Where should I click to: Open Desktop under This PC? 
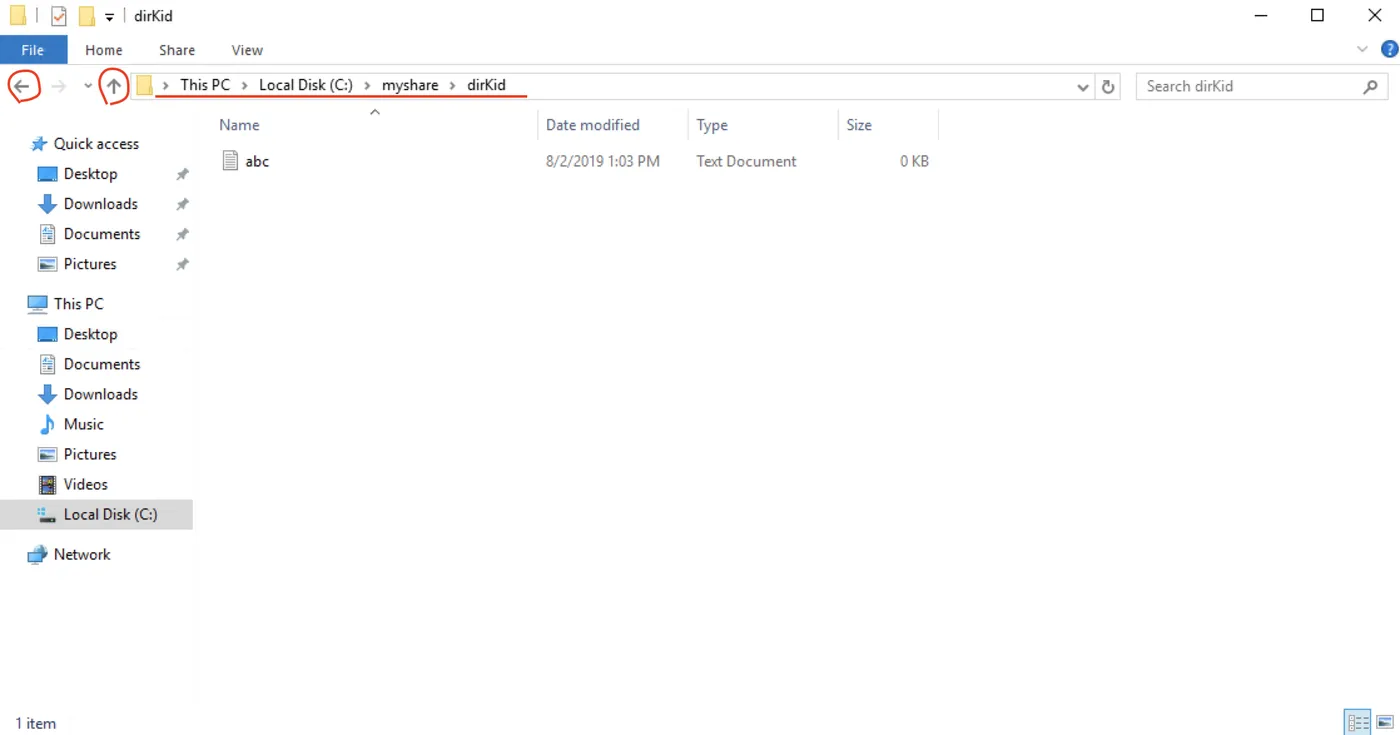tap(90, 334)
